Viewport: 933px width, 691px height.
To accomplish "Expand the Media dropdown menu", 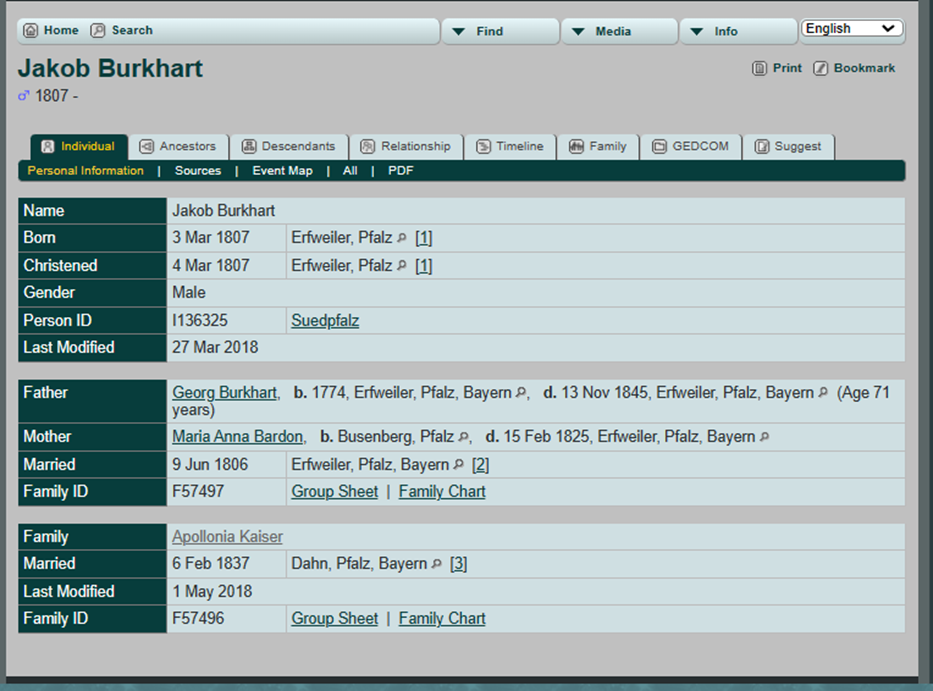I will click(x=619, y=31).
